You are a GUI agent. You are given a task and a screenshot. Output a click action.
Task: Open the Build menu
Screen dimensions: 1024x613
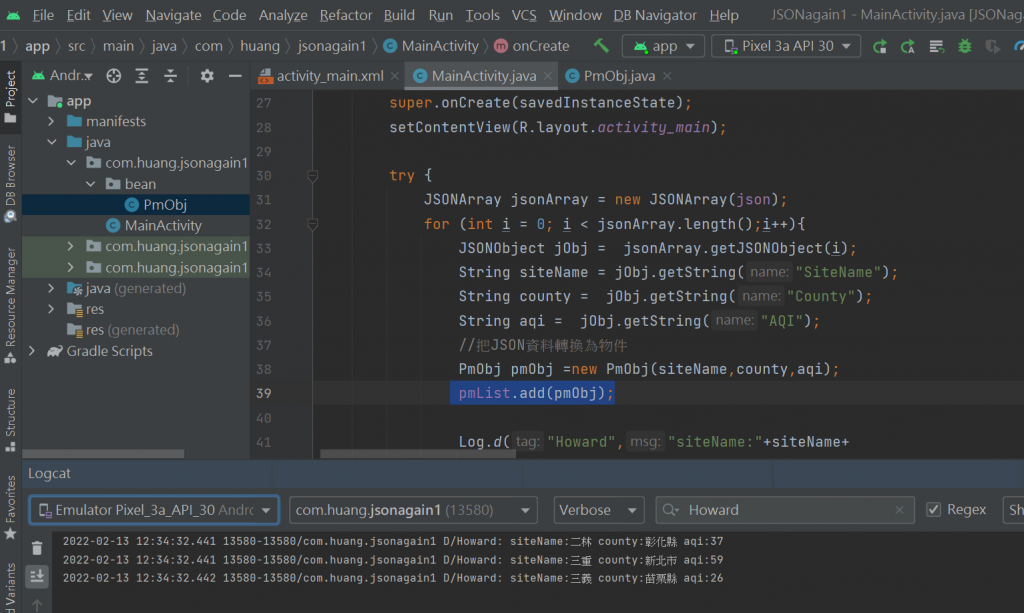click(398, 15)
